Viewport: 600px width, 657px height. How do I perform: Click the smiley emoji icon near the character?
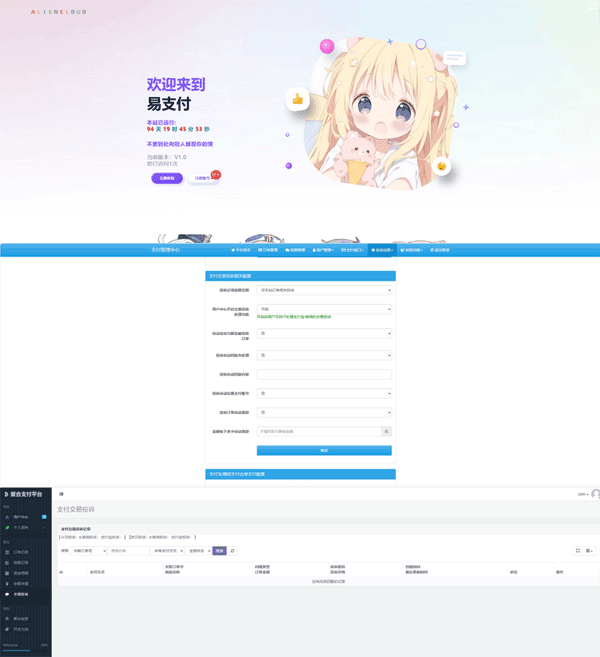click(441, 166)
